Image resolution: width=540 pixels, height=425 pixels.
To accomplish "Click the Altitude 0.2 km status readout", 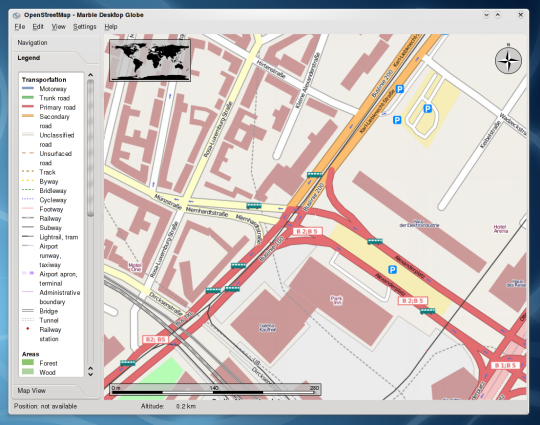I will point(168,406).
